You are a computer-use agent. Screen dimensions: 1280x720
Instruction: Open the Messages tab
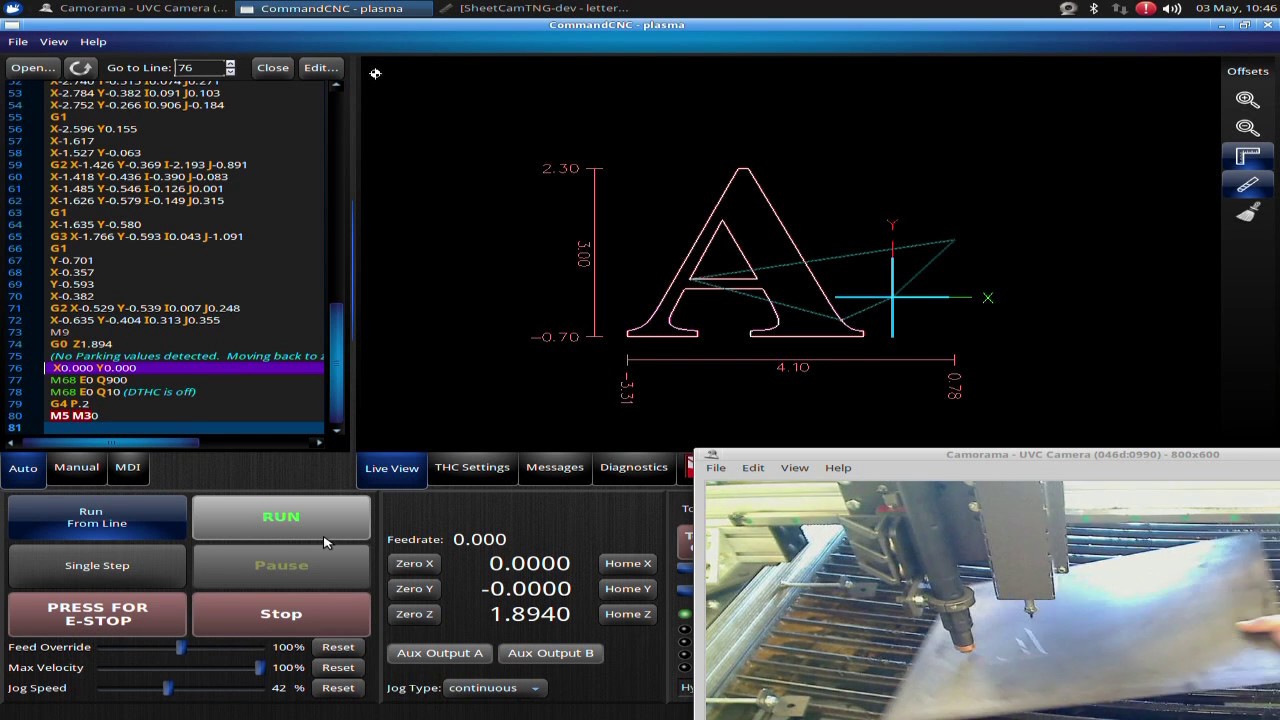pos(555,467)
